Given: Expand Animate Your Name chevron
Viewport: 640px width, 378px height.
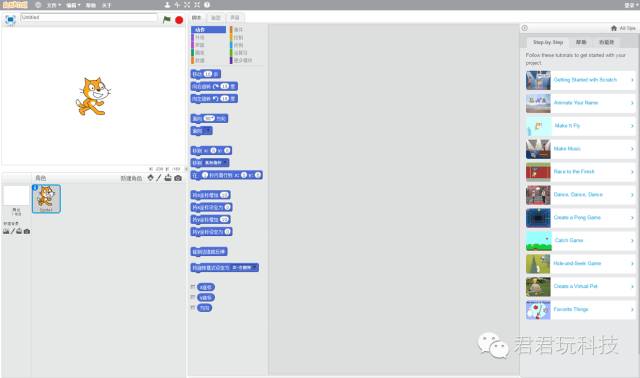Looking at the screenshot, I should pyautogui.click(x=632, y=103).
